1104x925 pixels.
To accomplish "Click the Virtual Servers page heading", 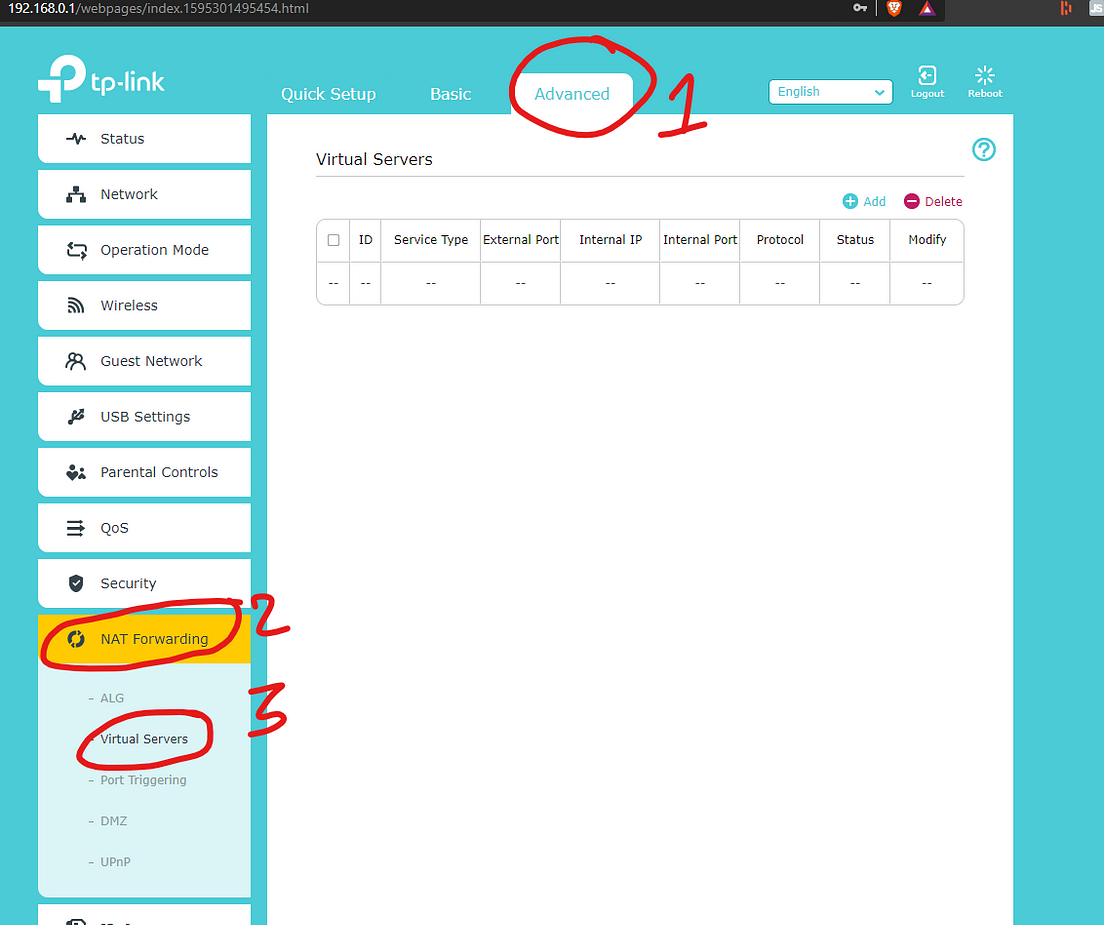I will point(374,159).
